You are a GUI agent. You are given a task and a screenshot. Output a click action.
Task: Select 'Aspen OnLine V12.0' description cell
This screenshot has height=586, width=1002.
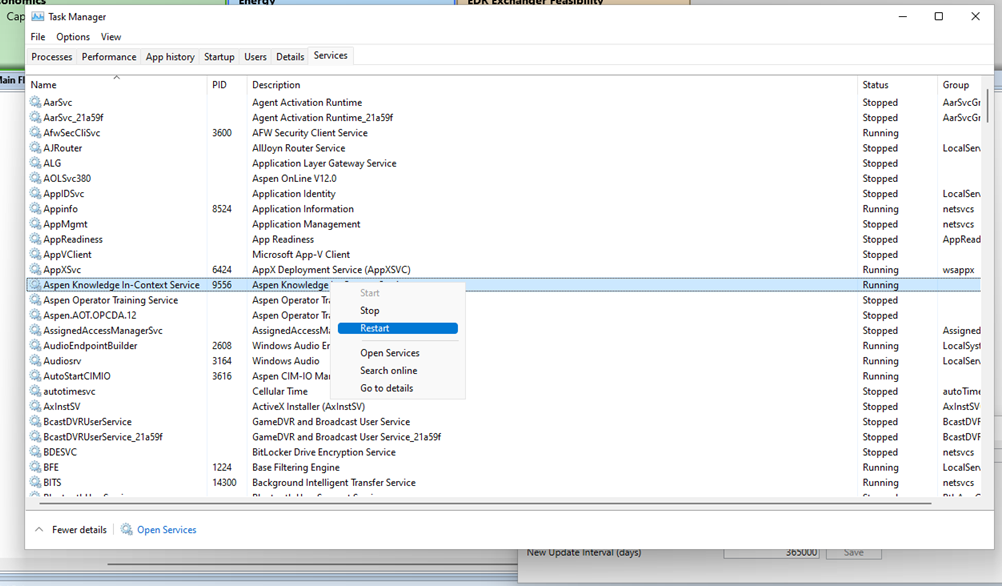(x=294, y=178)
